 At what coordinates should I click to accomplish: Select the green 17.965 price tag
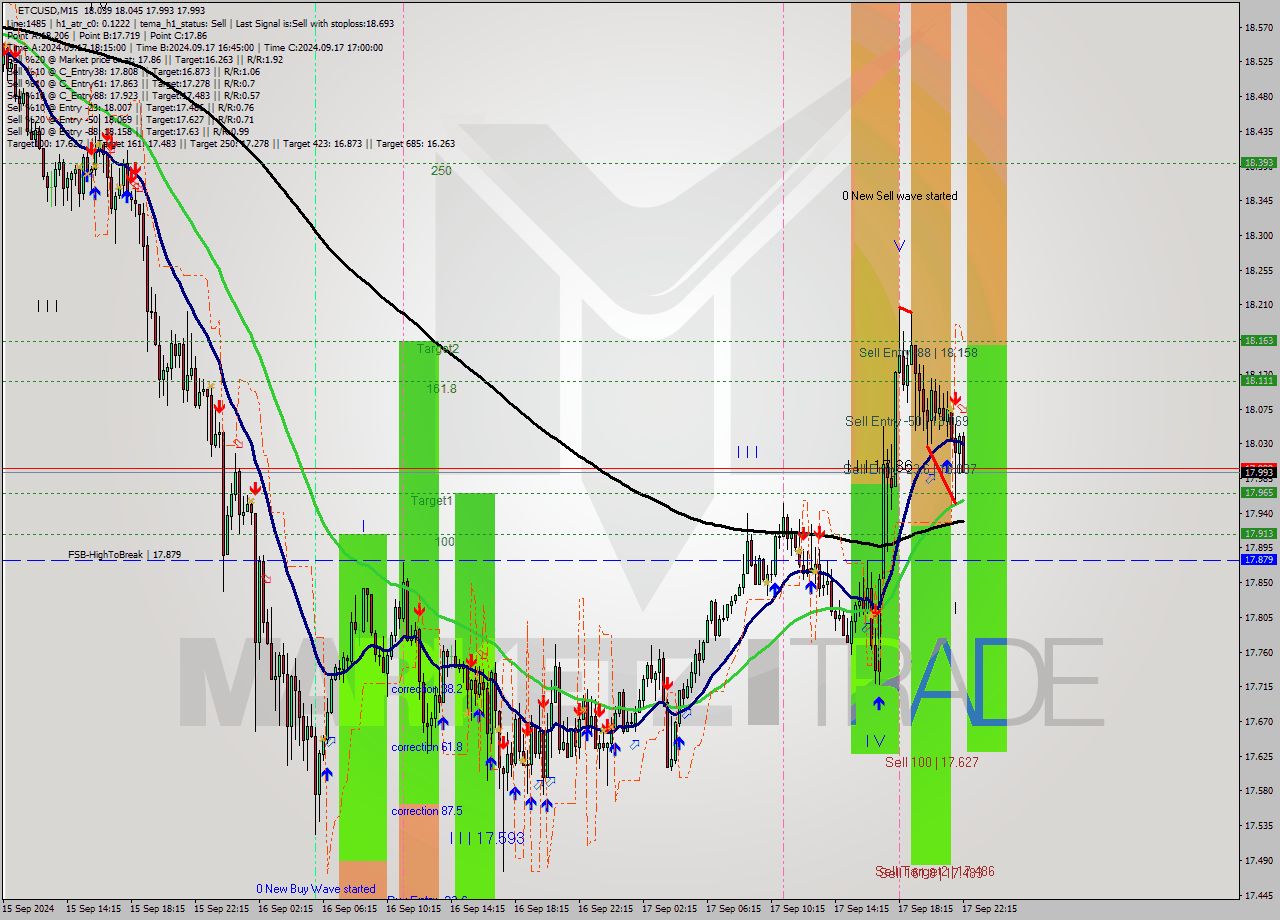[1258, 492]
